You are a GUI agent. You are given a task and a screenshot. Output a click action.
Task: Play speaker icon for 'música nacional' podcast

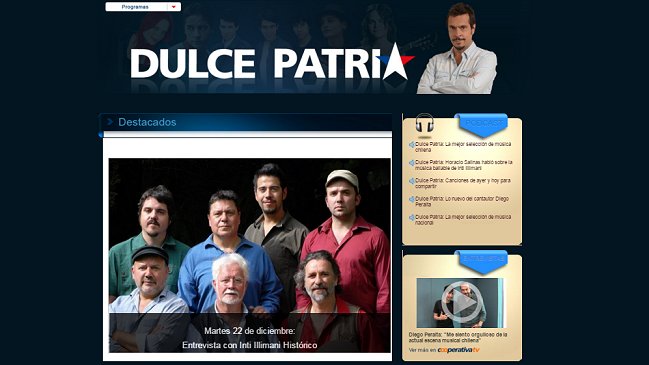click(x=411, y=218)
